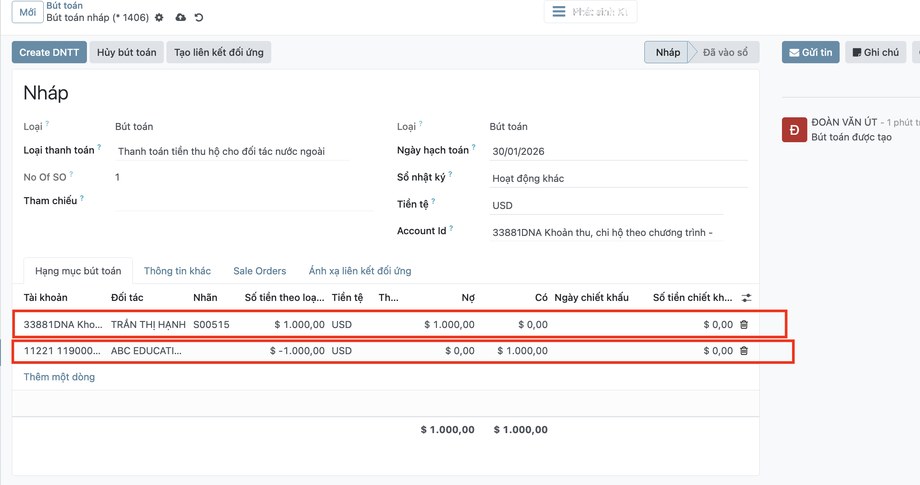Switch to Sale Orders tab

pyautogui.click(x=259, y=271)
